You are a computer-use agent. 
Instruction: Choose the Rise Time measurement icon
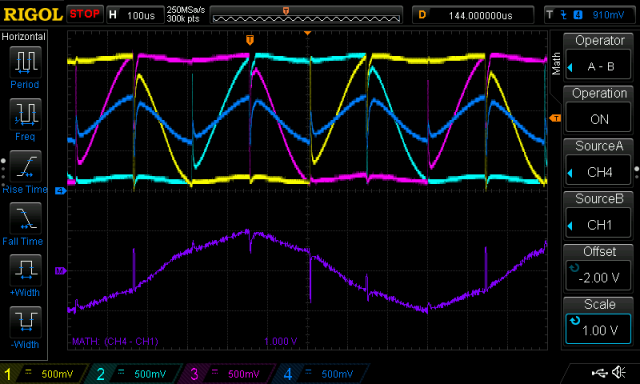(x=25, y=166)
